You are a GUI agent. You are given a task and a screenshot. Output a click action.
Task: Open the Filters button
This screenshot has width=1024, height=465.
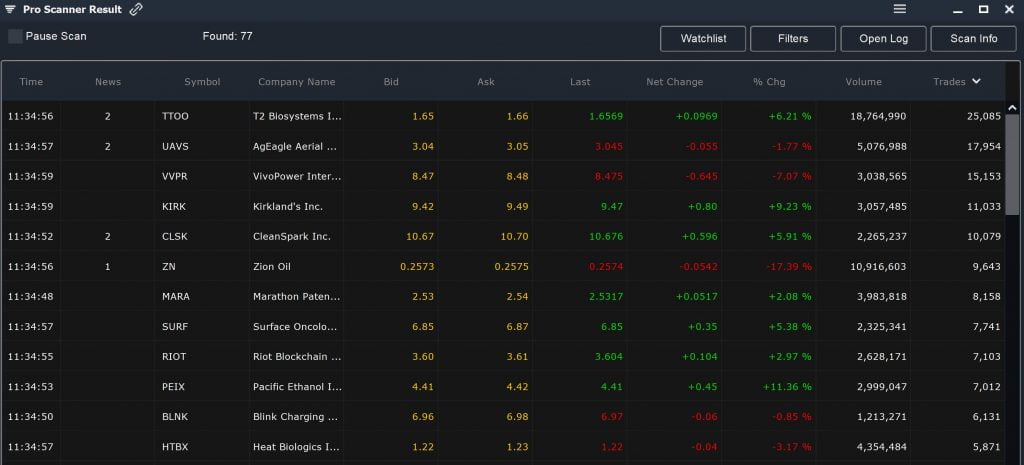pyautogui.click(x=793, y=39)
